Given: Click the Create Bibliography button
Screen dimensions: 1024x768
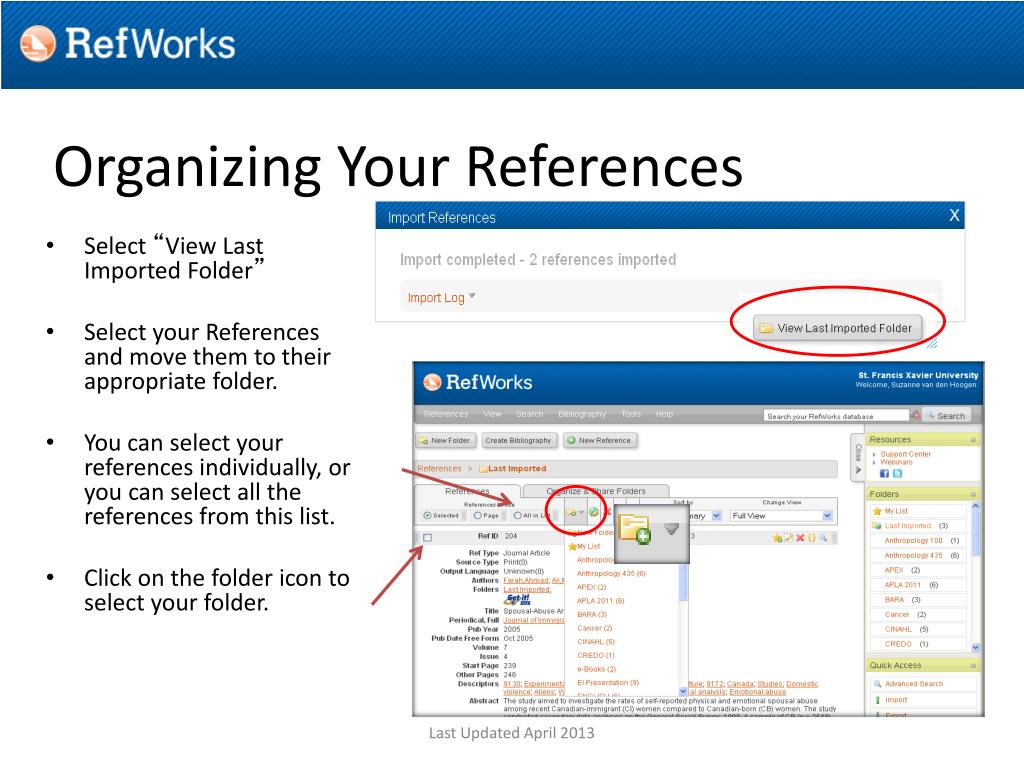Looking at the screenshot, I should pyautogui.click(x=519, y=441).
